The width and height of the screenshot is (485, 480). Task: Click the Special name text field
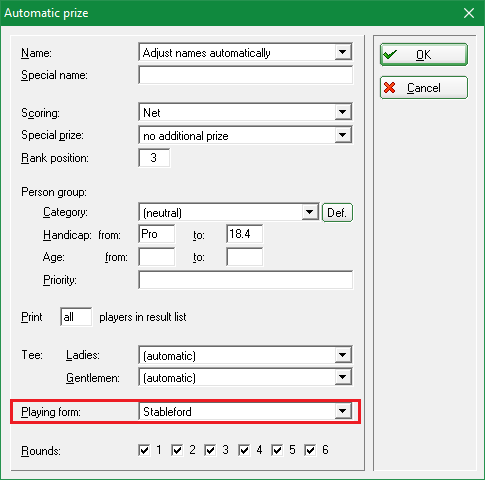[245, 75]
